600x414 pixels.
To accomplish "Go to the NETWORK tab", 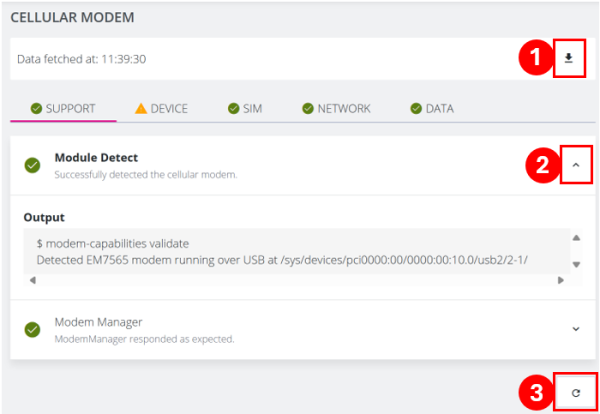I will pyautogui.click(x=336, y=108).
